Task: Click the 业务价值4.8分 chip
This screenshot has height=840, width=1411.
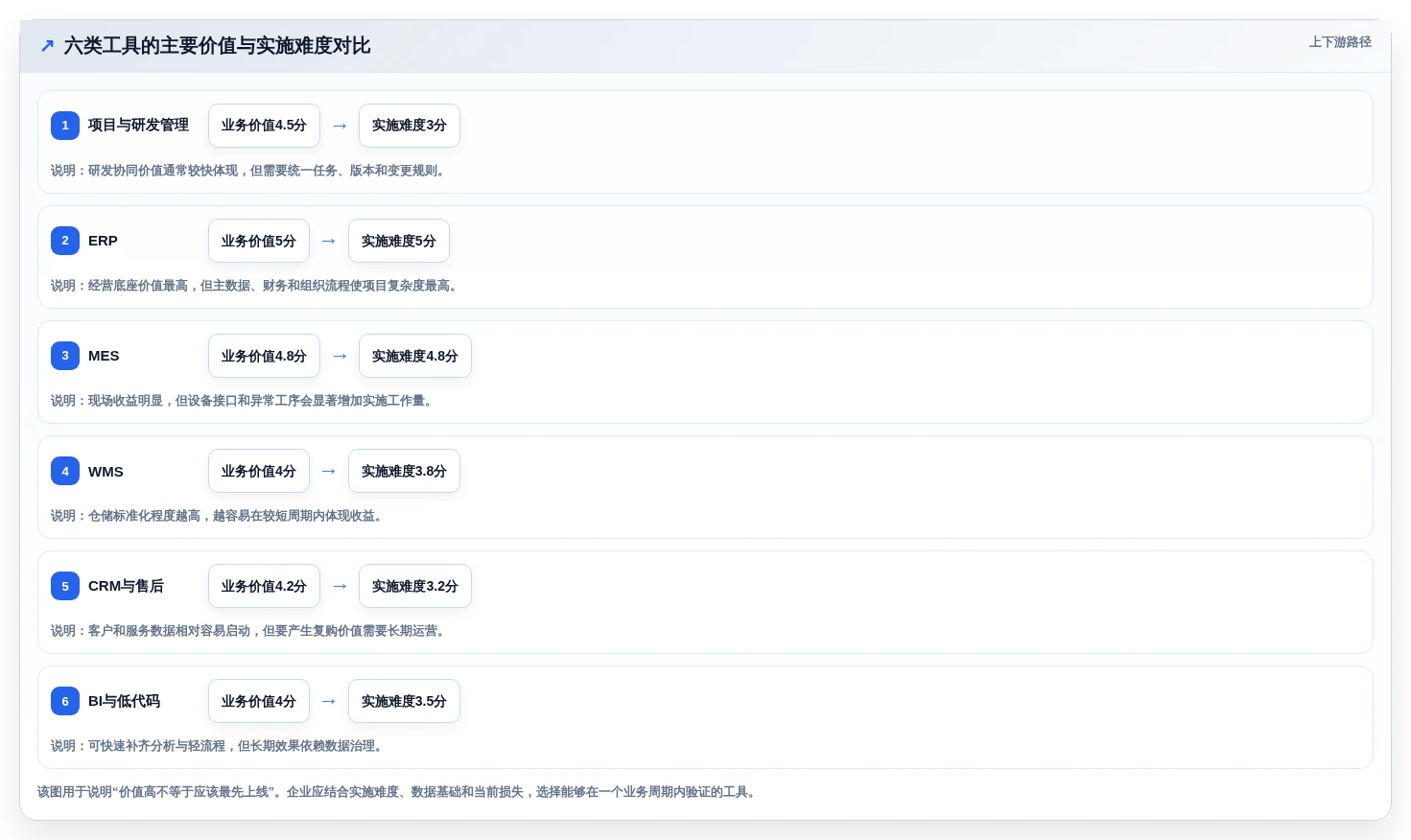Action: pos(264,356)
